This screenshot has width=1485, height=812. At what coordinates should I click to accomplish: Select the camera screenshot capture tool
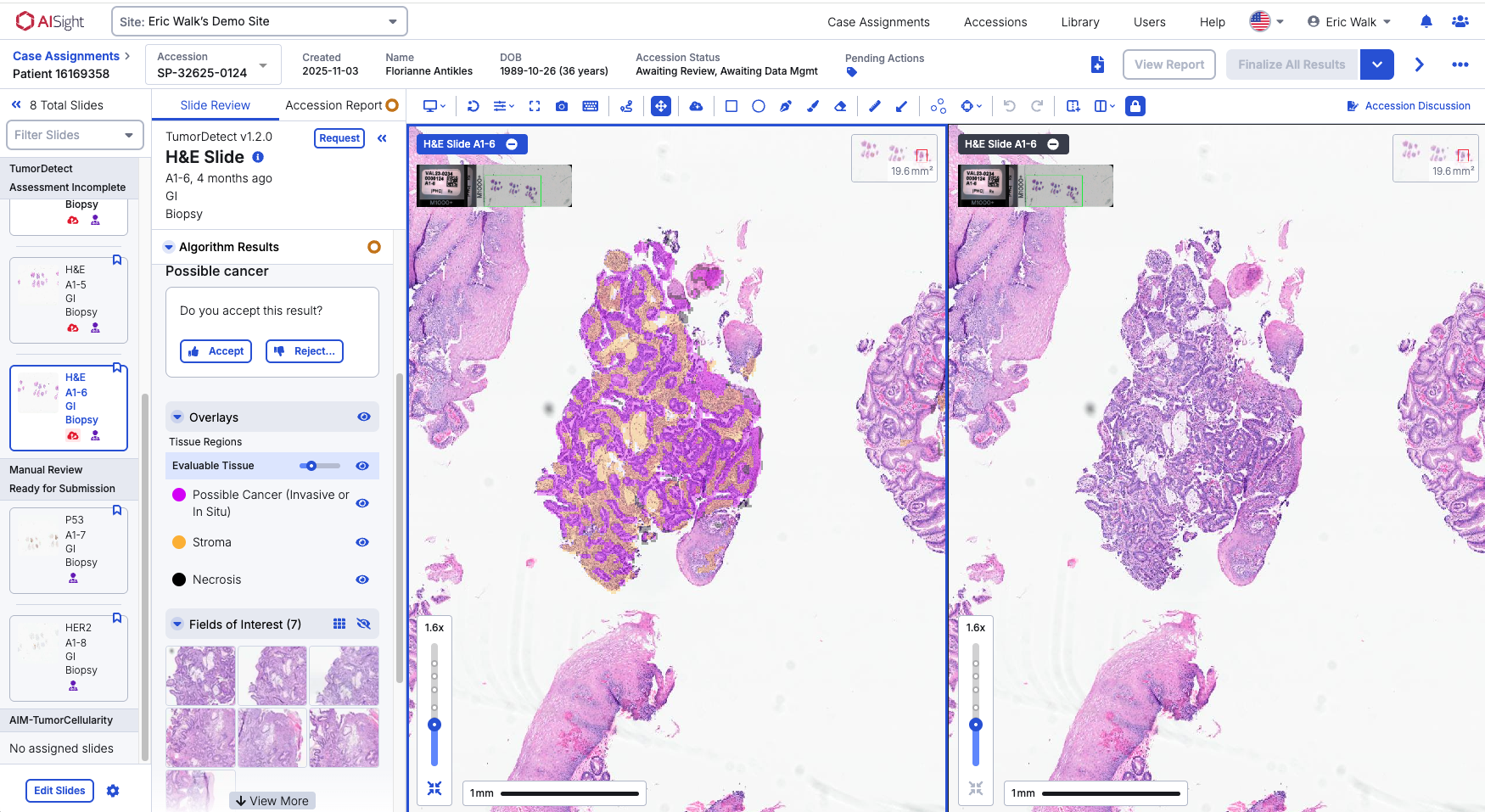click(561, 106)
